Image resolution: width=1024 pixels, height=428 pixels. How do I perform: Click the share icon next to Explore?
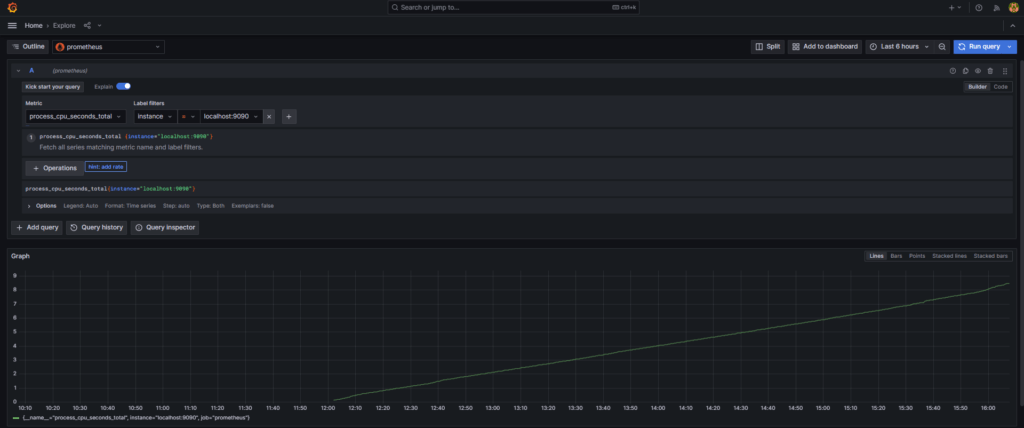tap(88, 25)
